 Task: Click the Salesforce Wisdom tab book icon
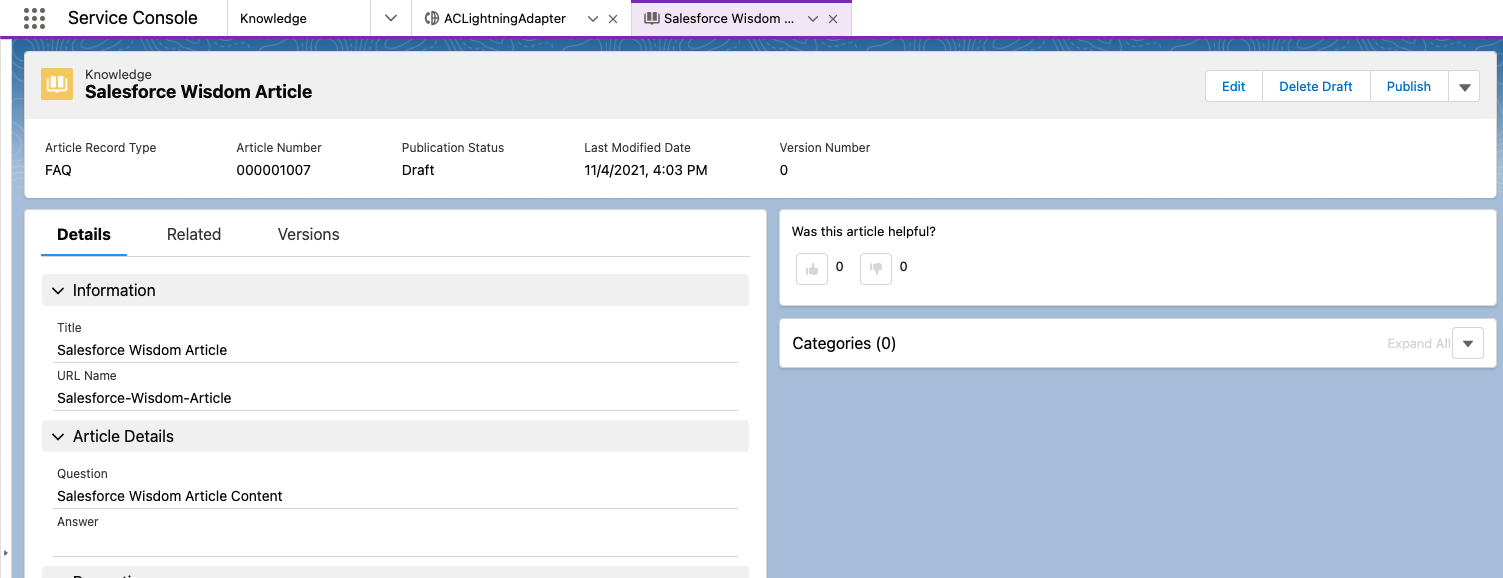[x=652, y=18]
